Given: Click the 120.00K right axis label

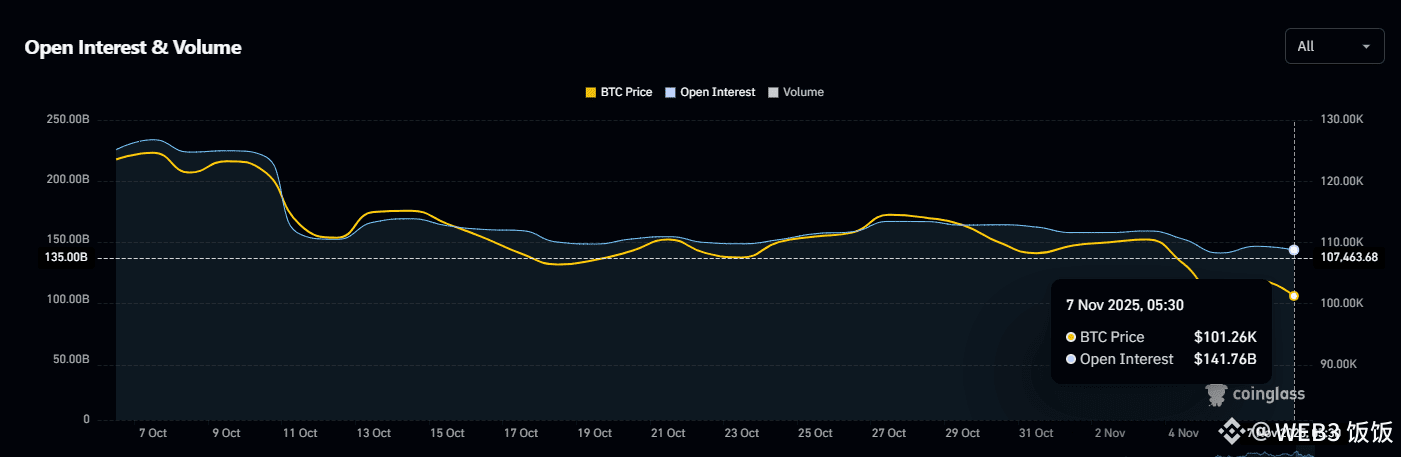Looking at the screenshot, I should pos(1342,182).
